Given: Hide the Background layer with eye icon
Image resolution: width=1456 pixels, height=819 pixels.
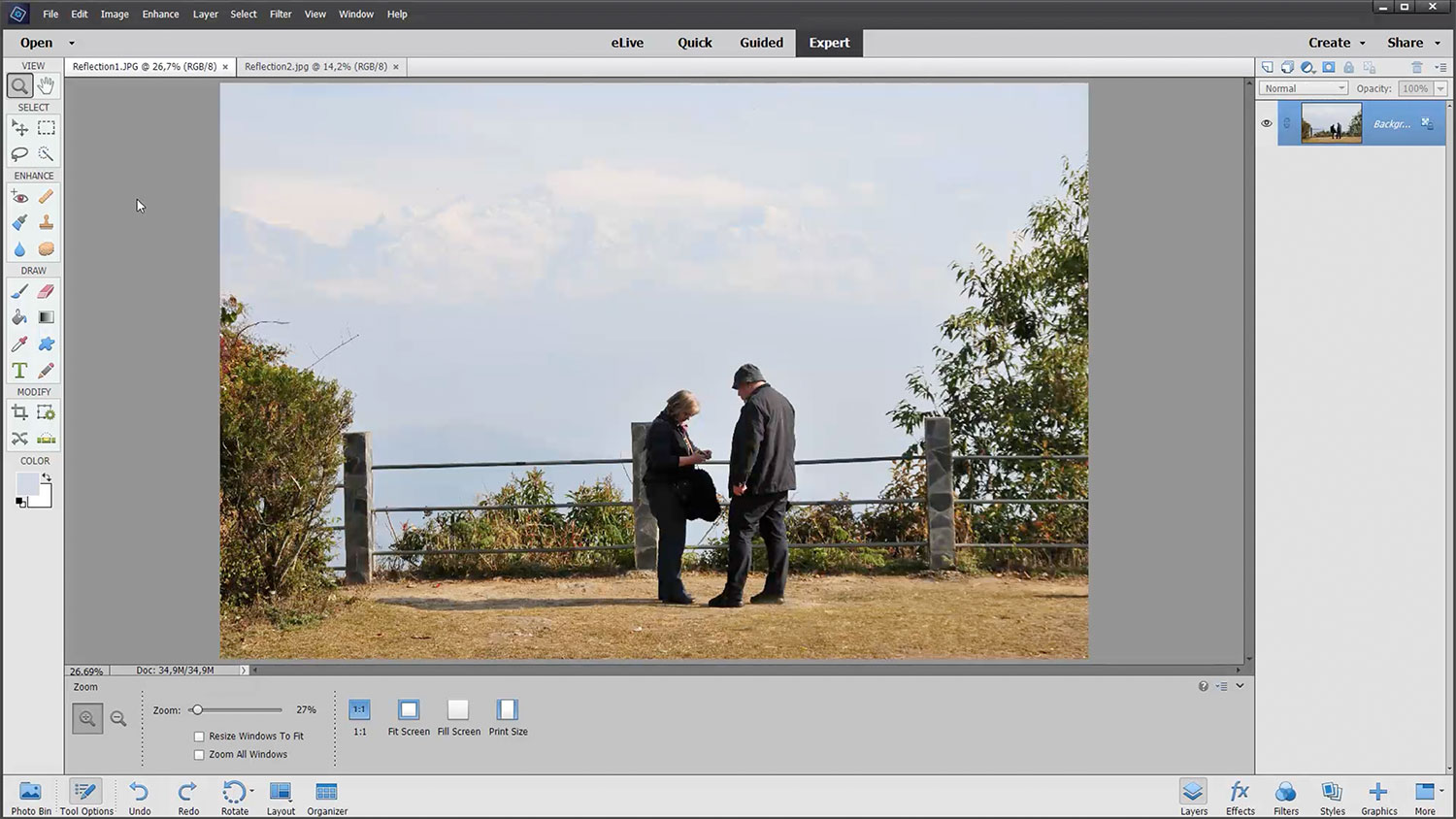Looking at the screenshot, I should point(1266,124).
